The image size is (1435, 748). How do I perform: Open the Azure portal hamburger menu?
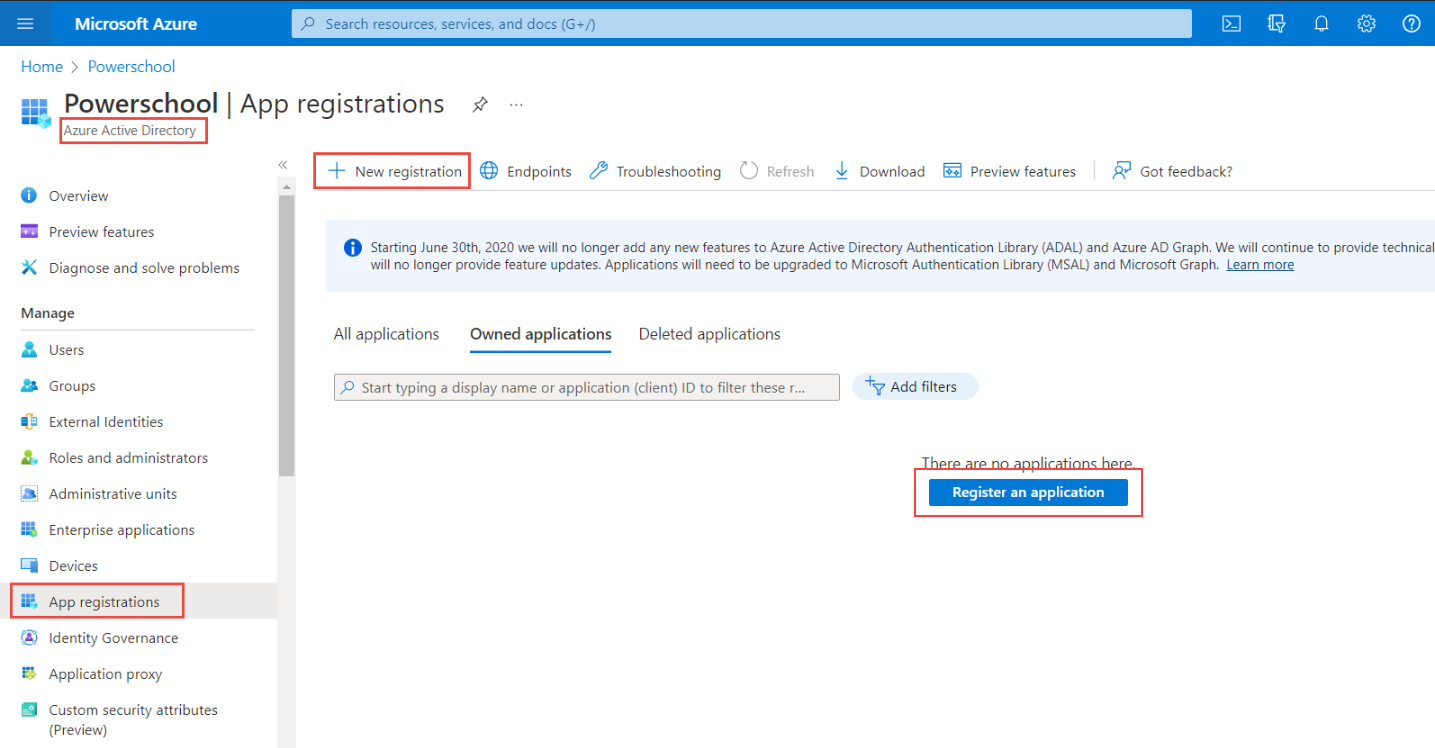point(26,23)
